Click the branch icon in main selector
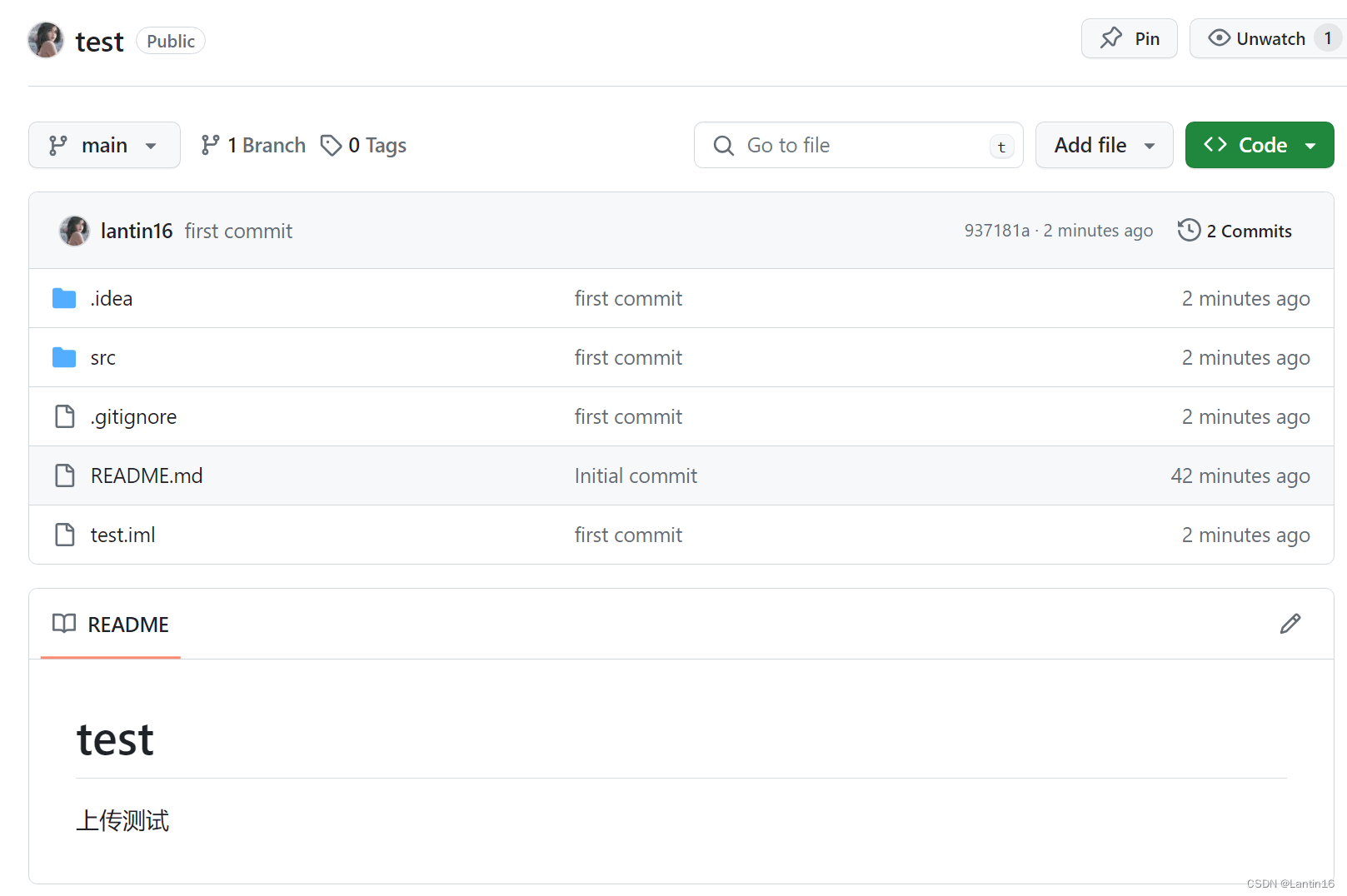The height and width of the screenshot is (896, 1347). (x=57, y=146)
